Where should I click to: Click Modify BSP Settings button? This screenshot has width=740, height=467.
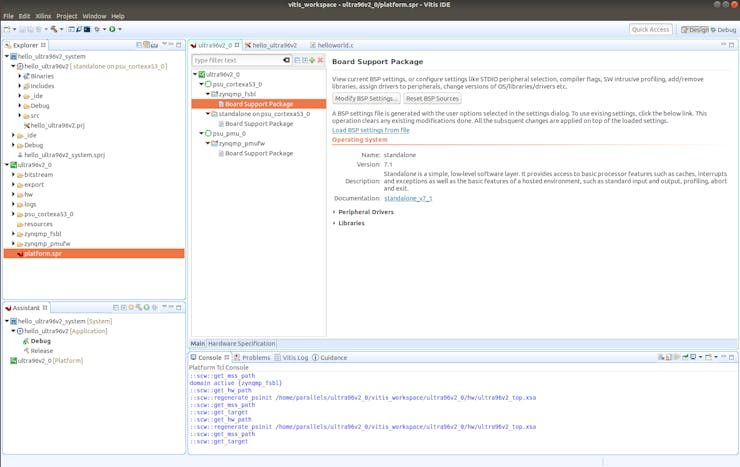click(x=366, y=99)
